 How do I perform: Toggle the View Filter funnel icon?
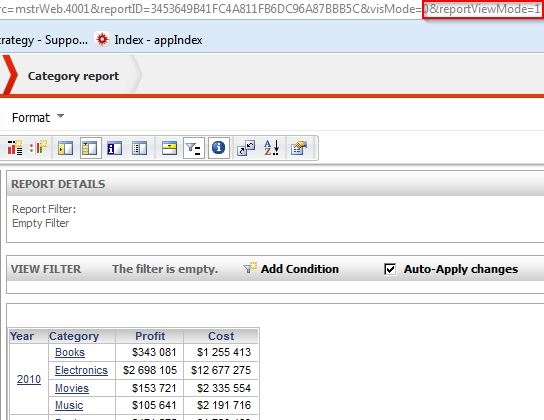[194, 148]
